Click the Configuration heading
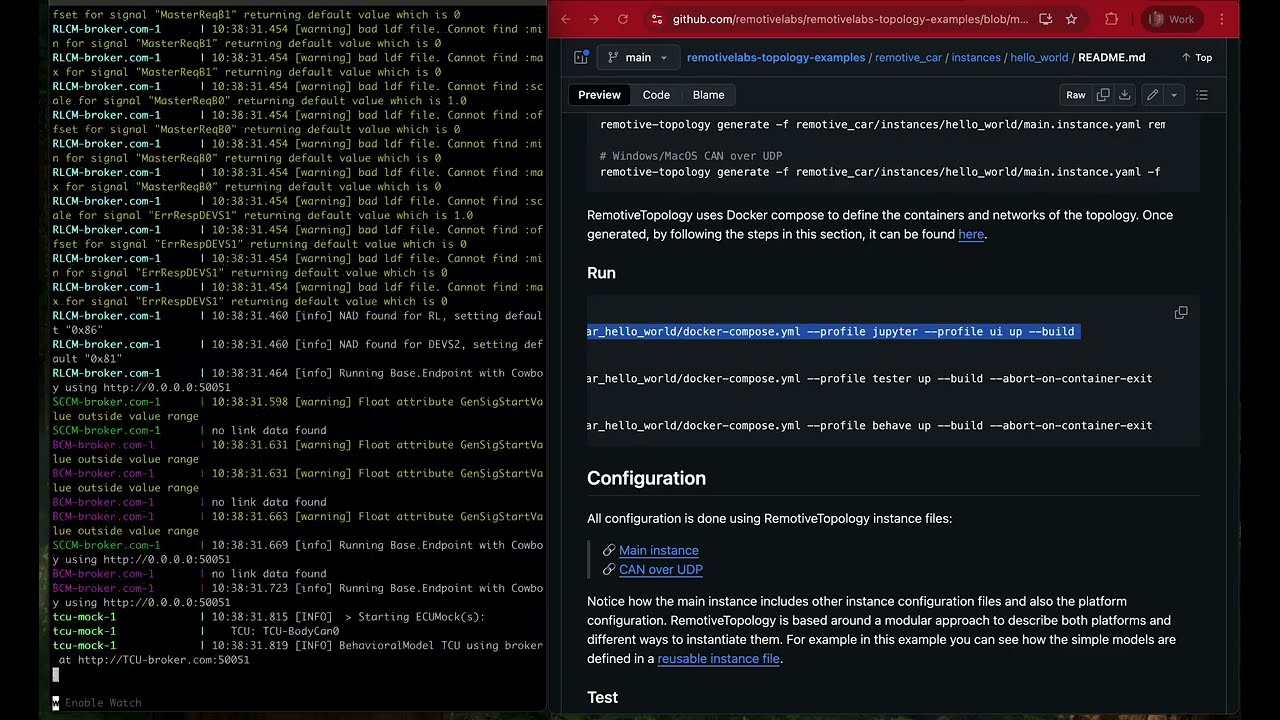Image resolution: width=1280 pixels, height=720 pixels. (646, 478)
